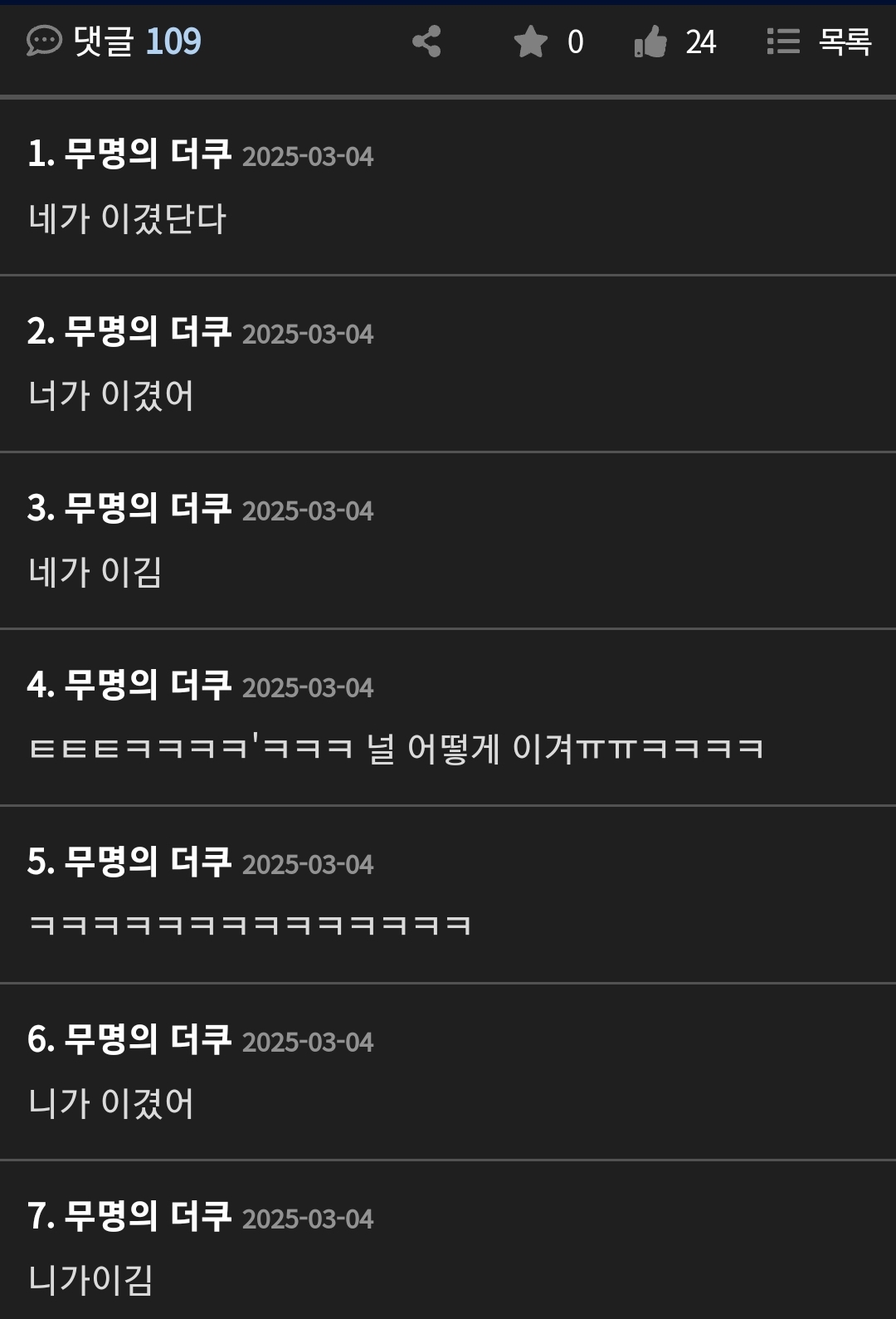Select comment 1 text 네가 이겼단다
The image size is (896, 1319).
click(127, 218)
